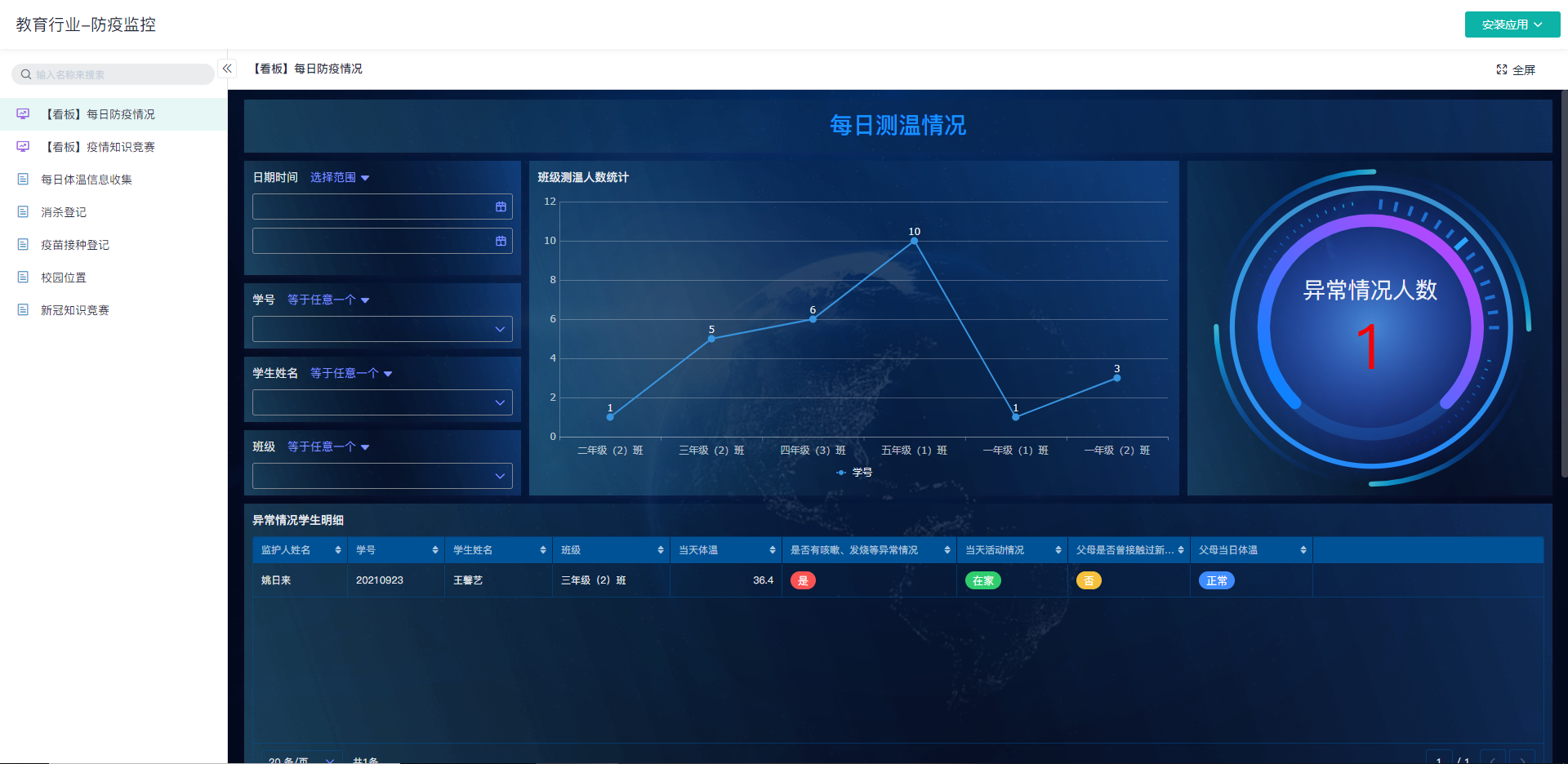Click the dashboard icon beside 每日防疫情况
Viewport: 1568px width, 764px height.
[23, 114]
